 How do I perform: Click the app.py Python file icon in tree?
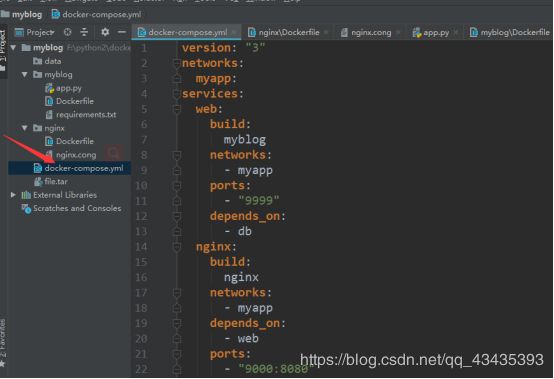pos(49,88)
